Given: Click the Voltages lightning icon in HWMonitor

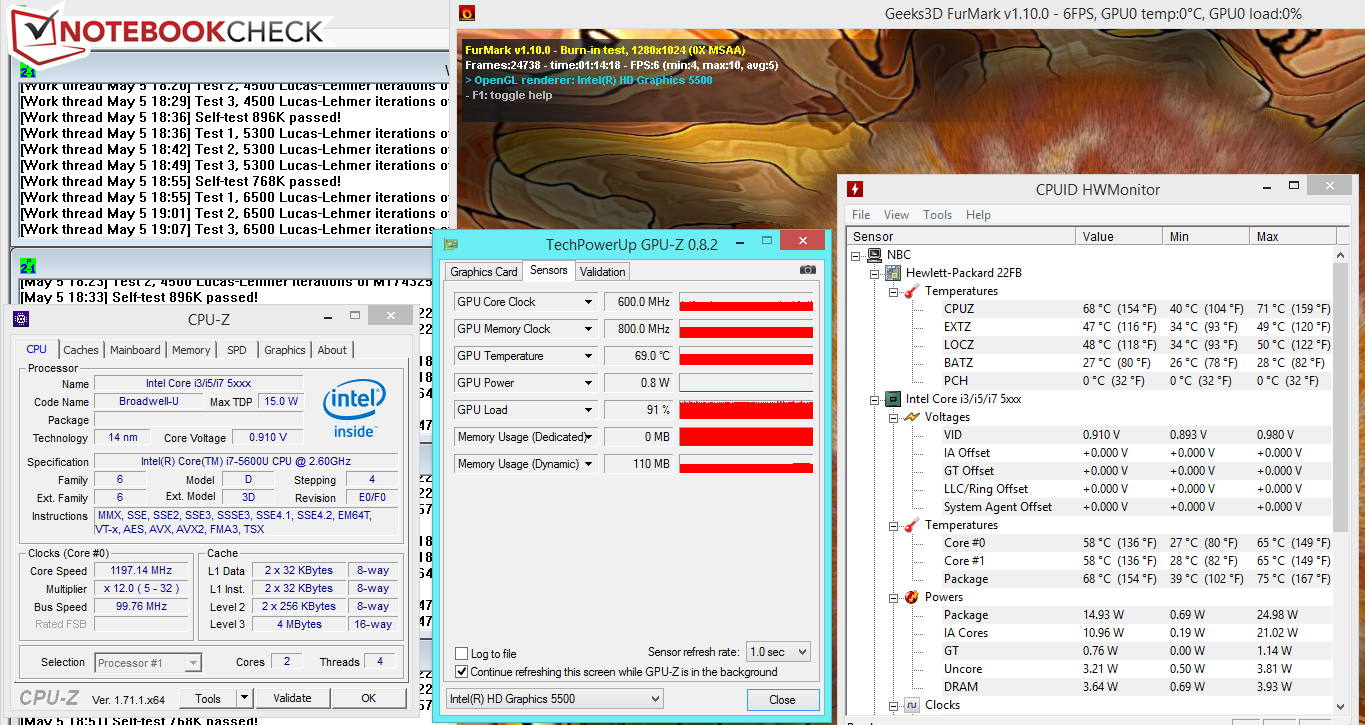Looking at the screenshot, I should pos(912,417).
